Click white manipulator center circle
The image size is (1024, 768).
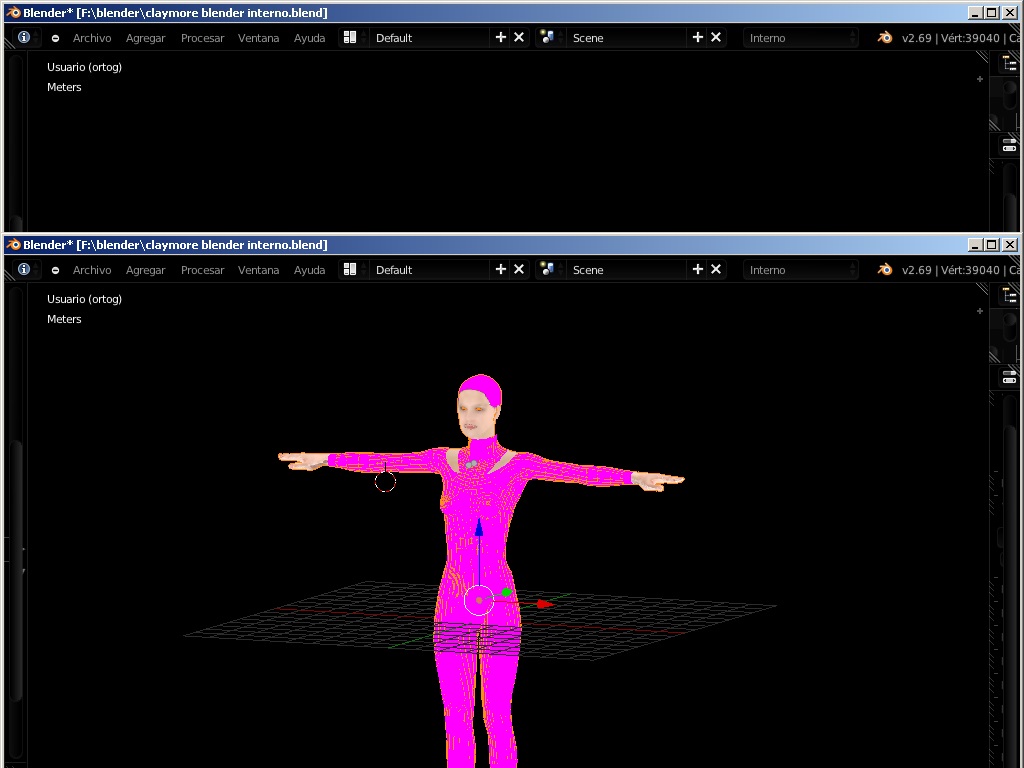point(479,600)
